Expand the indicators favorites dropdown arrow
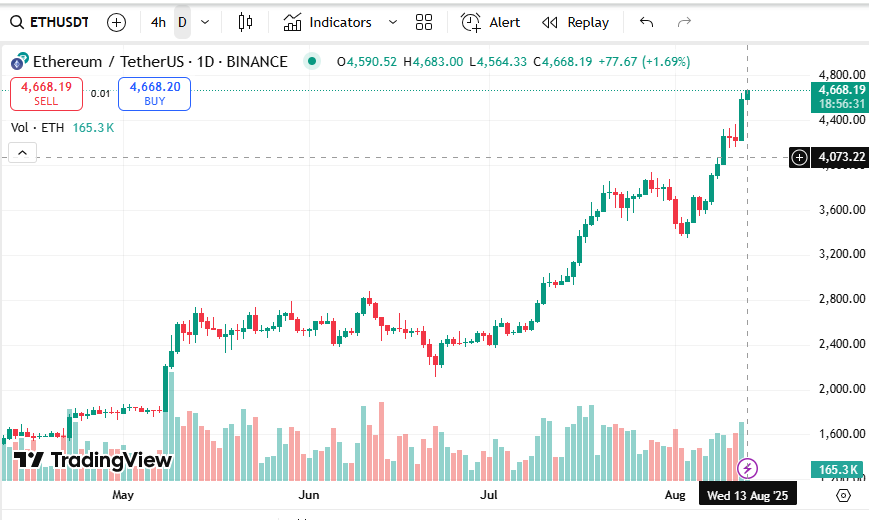869x520 pixels. (x=391, y=22)
